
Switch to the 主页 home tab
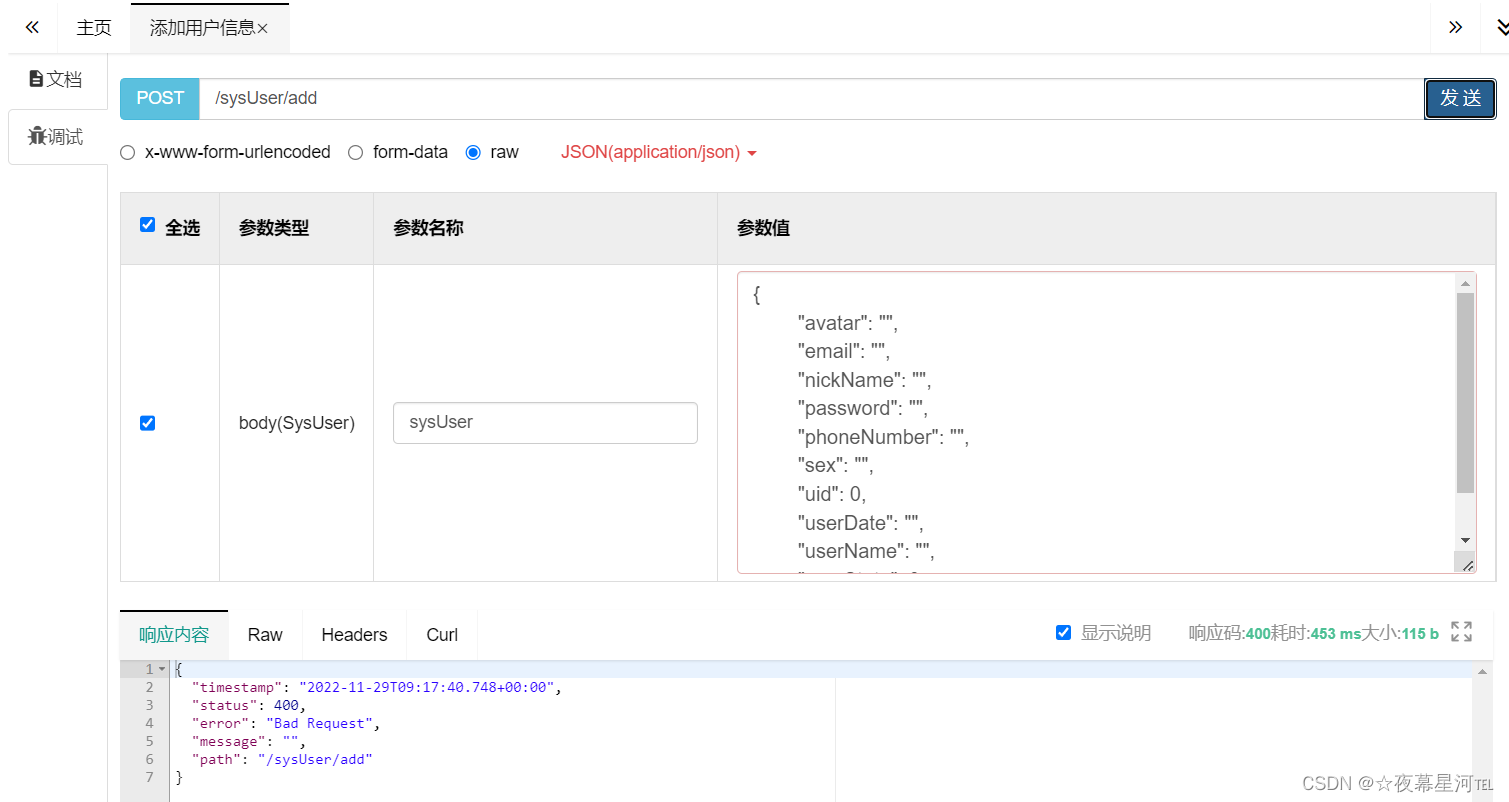click(x=94, y=28)
